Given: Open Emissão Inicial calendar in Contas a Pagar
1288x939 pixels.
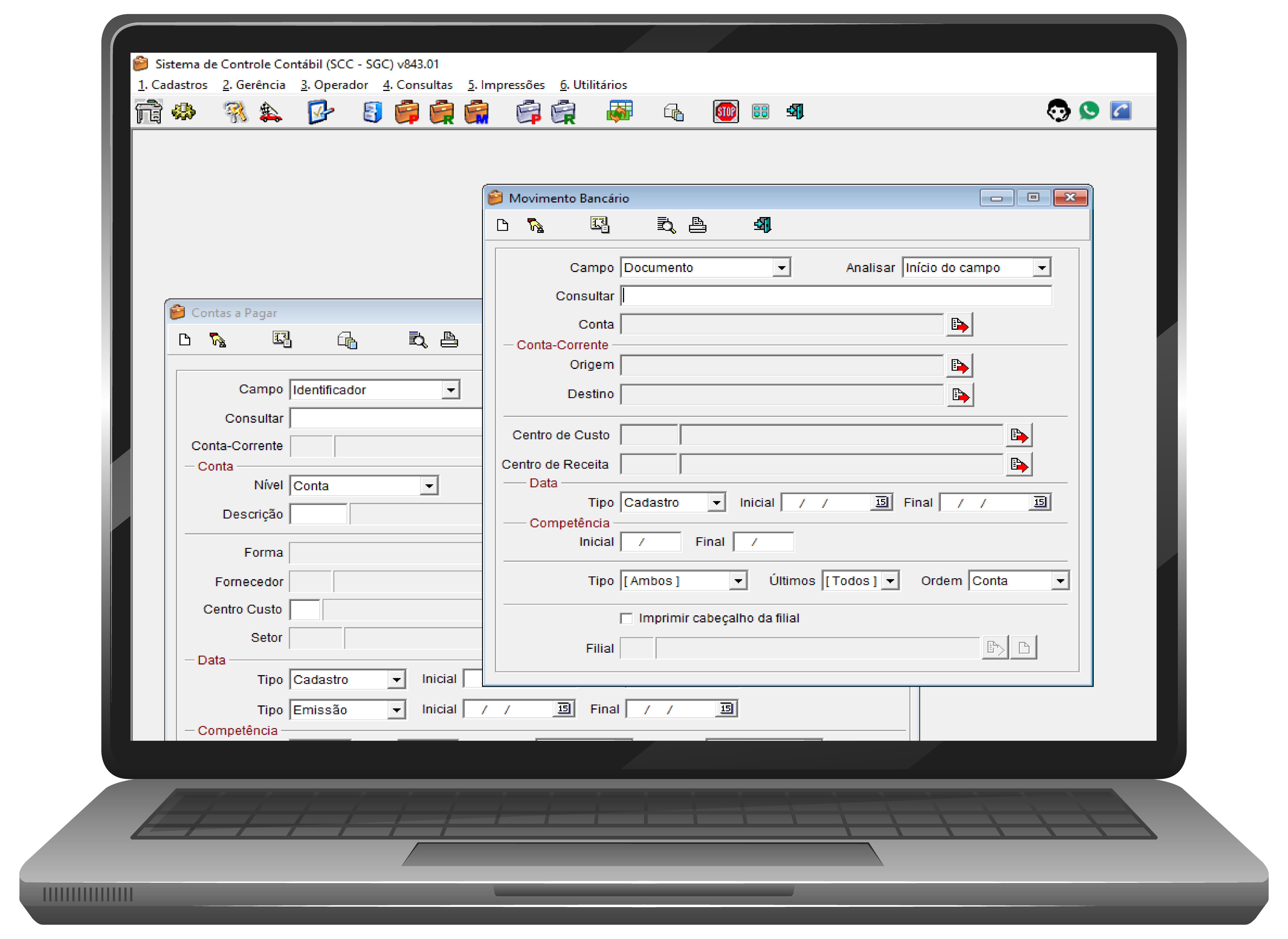Looking at the screenshot, I should click(564, 709).
